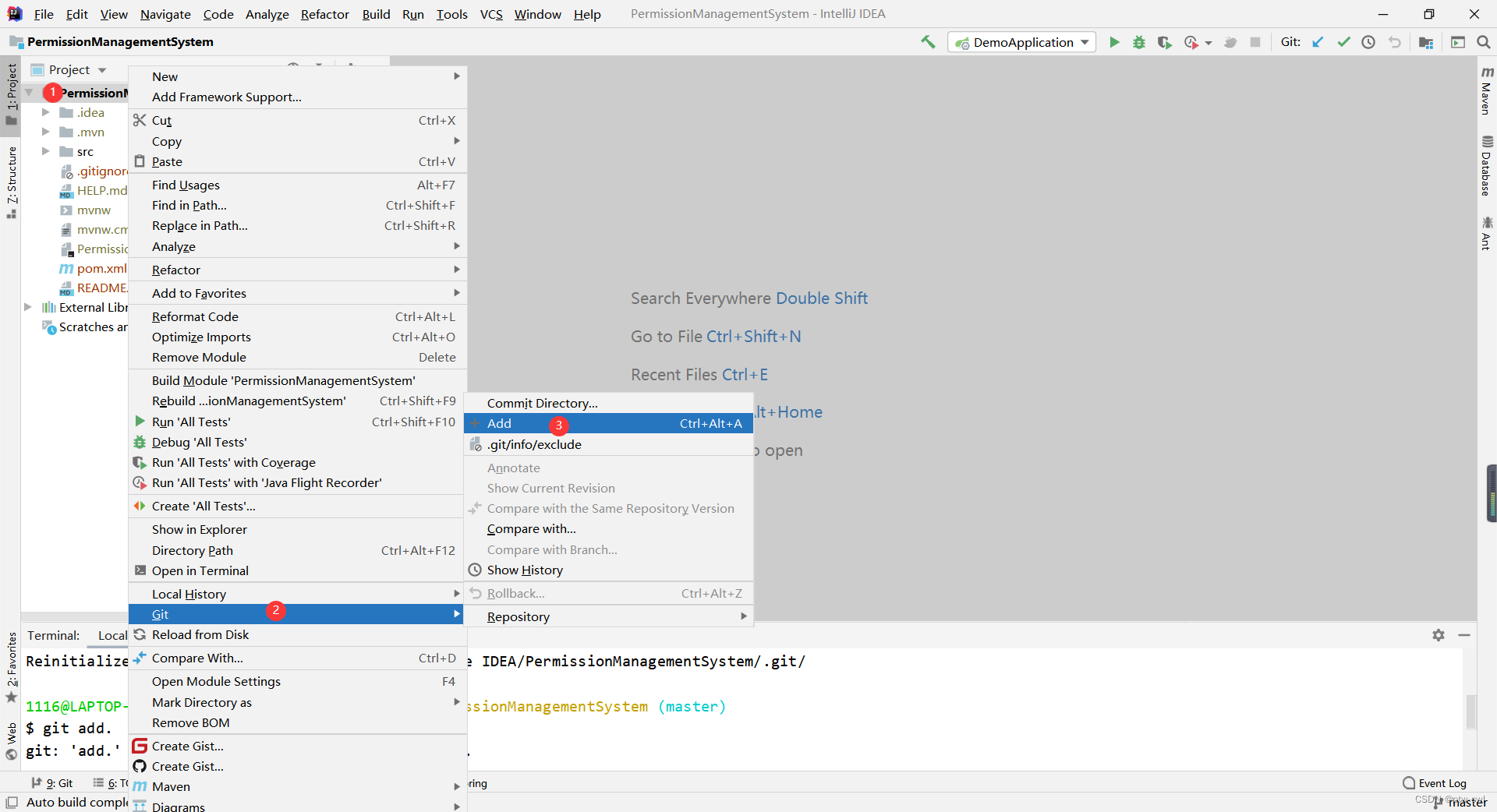Expand the .mvn folder node
Image resolution: width=1497 pixels, height=812 pixels.
[x=45, y=132]
